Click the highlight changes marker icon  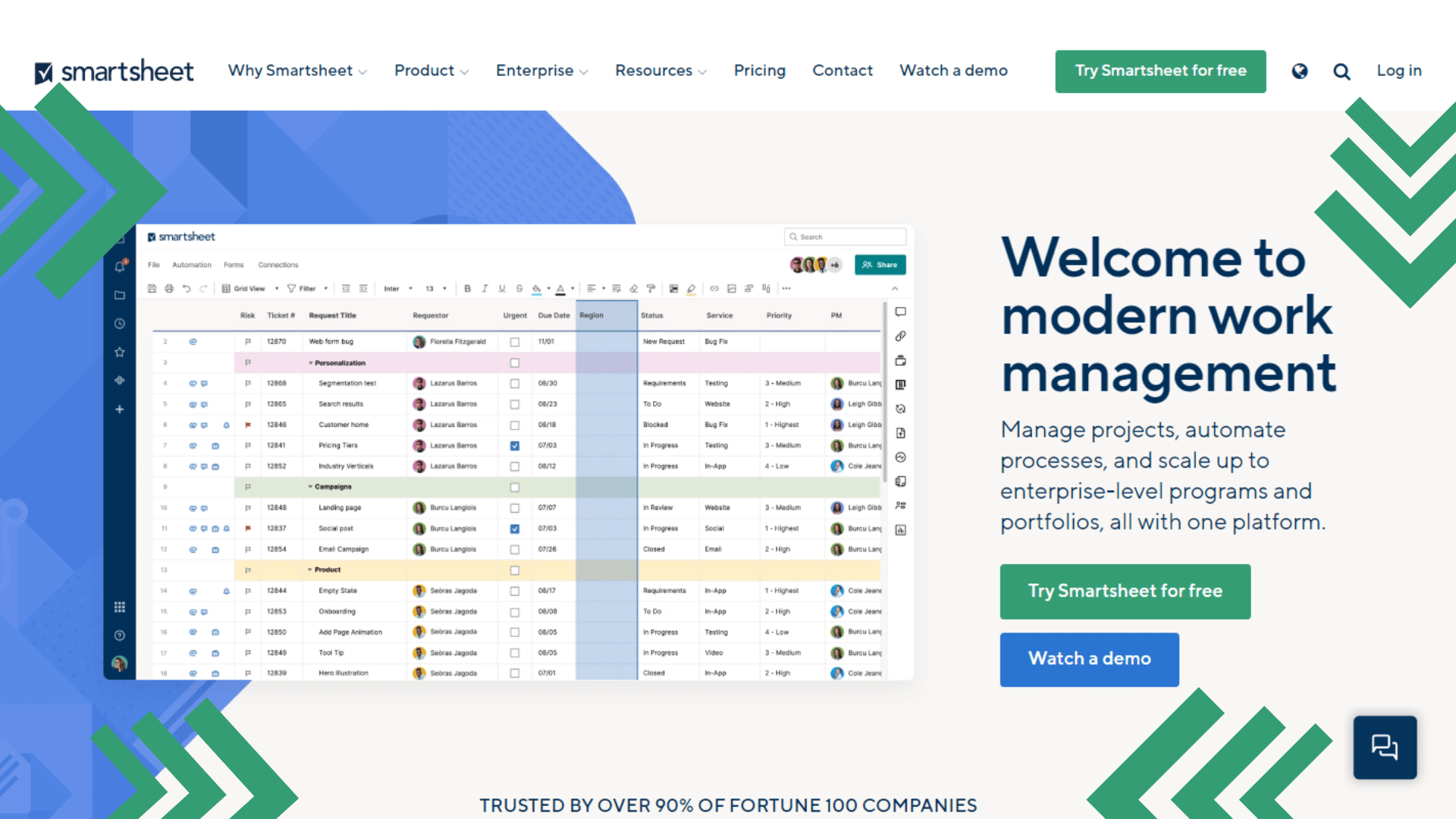pyautogui.click(x=692, y=288)
